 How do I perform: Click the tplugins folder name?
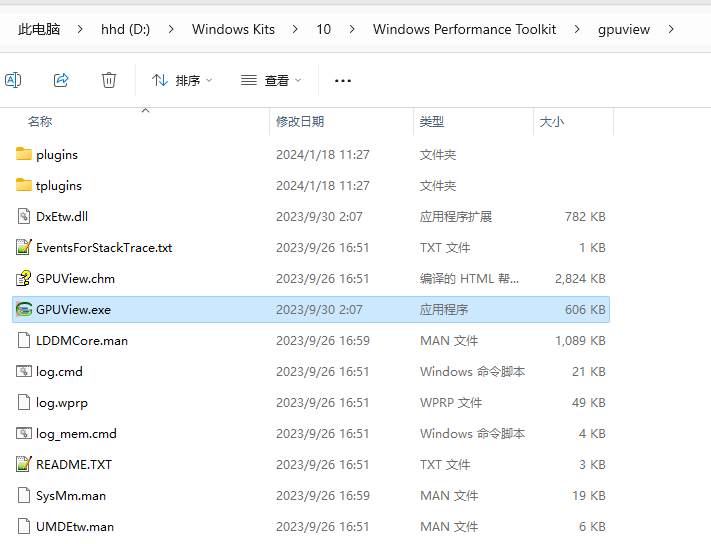click(59, 186)
